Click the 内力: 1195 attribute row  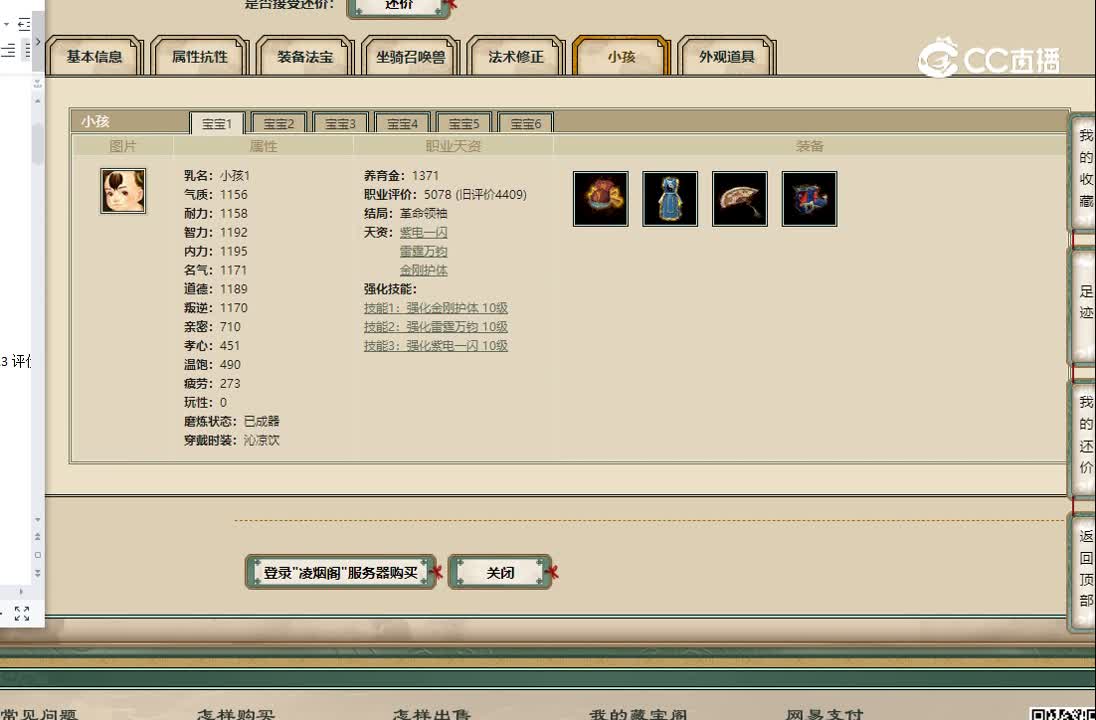216,251
